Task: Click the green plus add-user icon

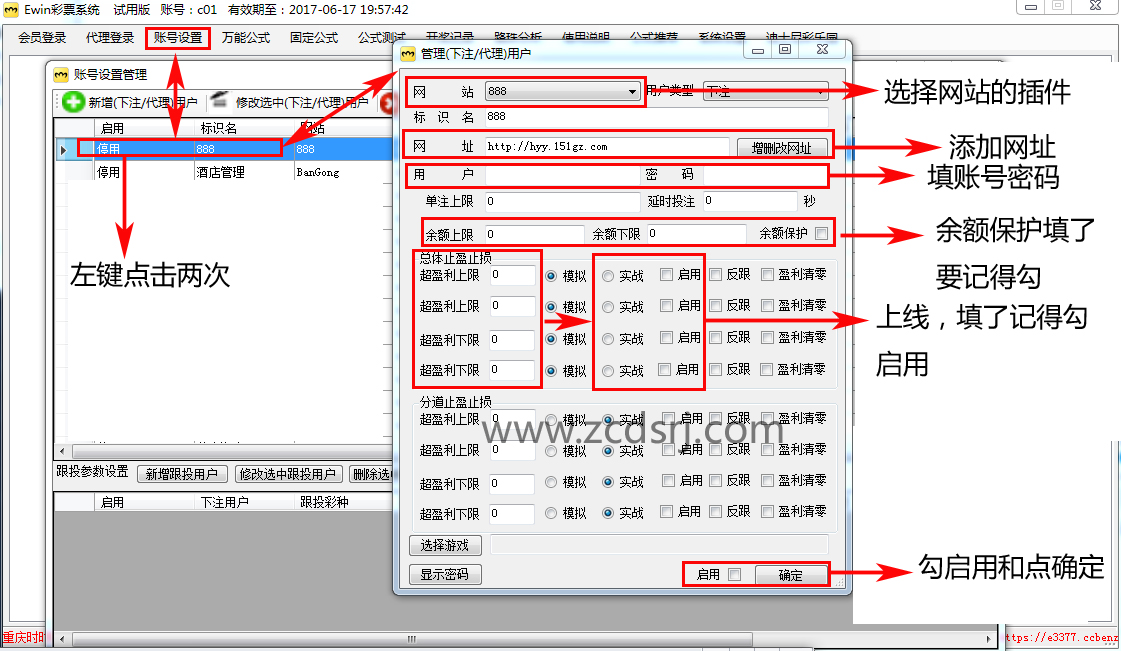Action: 74,102
